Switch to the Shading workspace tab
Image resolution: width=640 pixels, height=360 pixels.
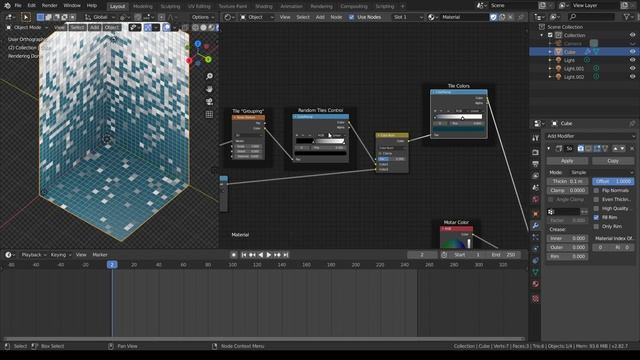(x=264, y=6)
